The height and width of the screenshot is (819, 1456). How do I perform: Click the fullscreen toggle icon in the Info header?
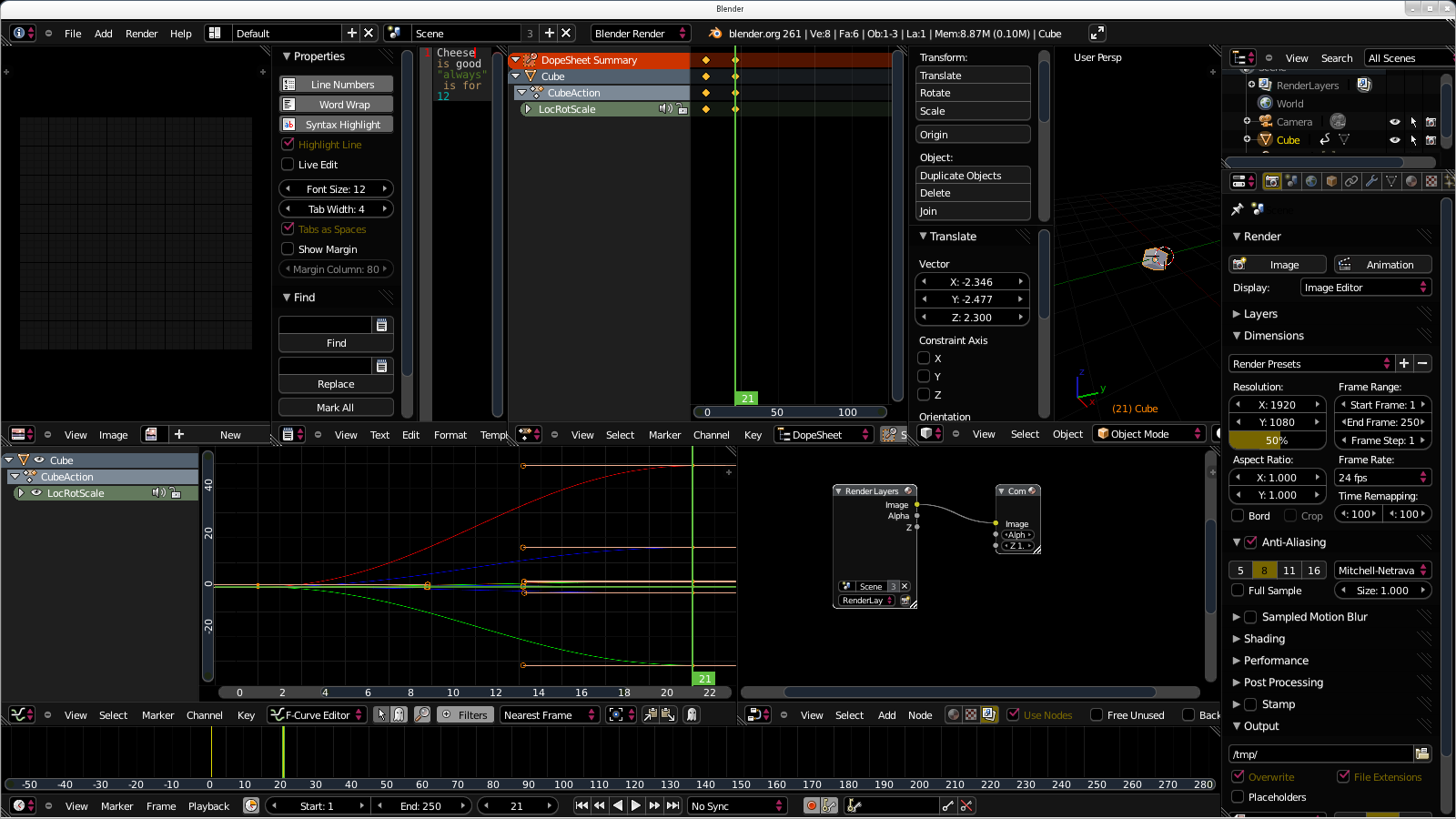click(x=1097, y=33)
